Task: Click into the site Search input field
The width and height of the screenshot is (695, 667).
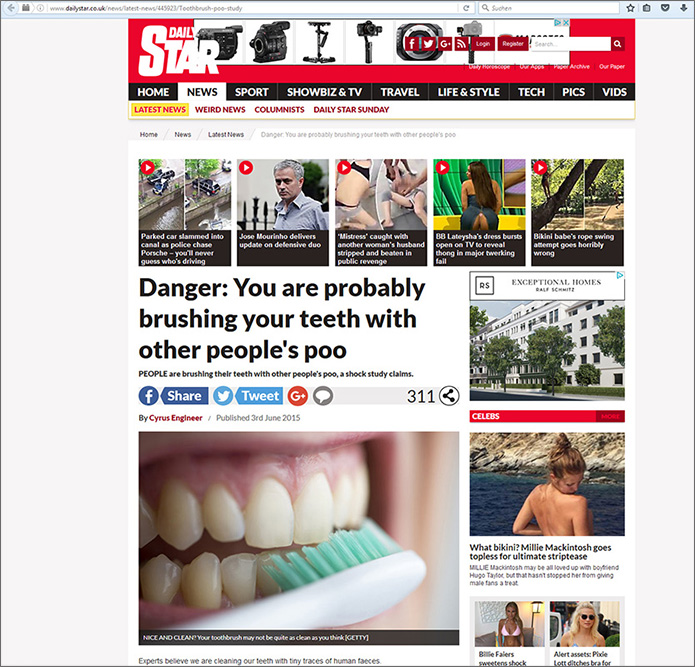Action: click(x=571, y=44)
